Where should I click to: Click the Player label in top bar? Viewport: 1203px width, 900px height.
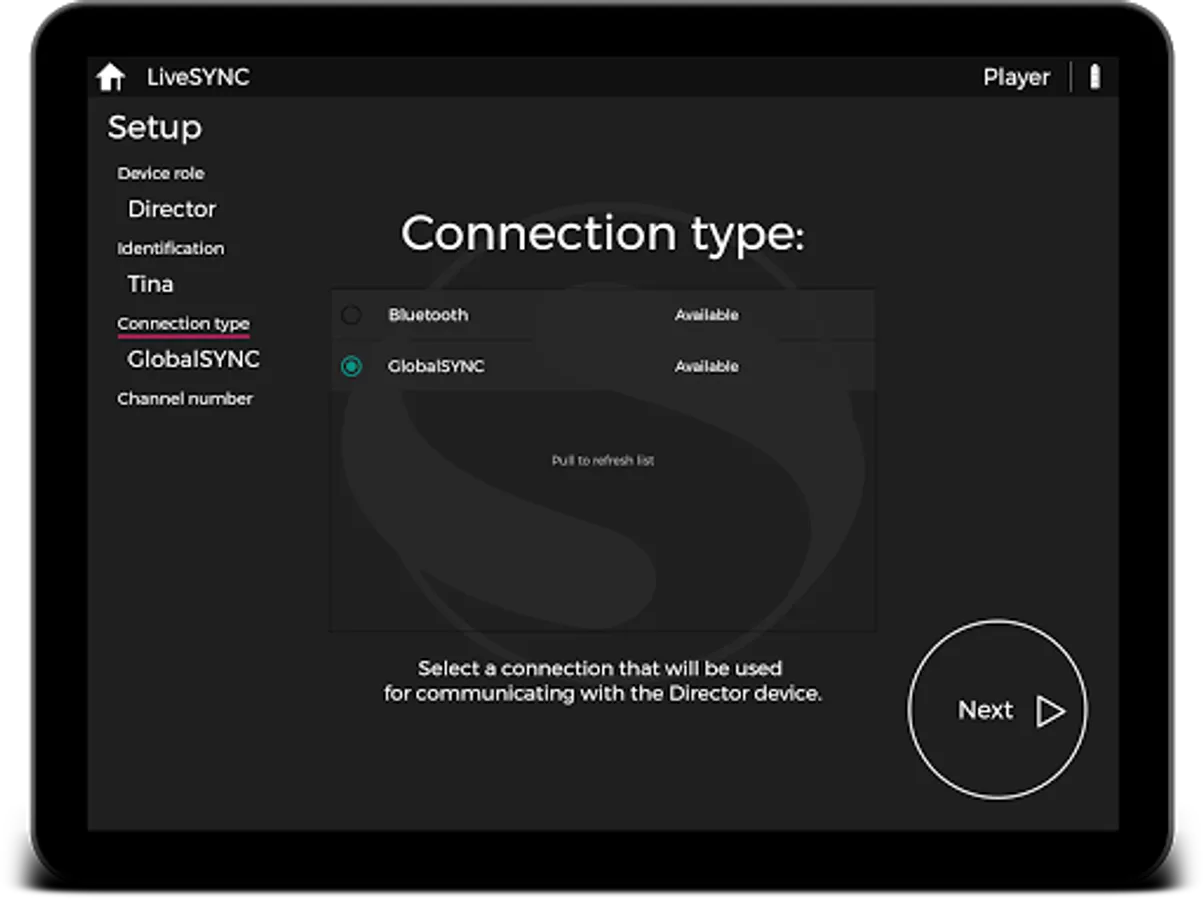1016,77
